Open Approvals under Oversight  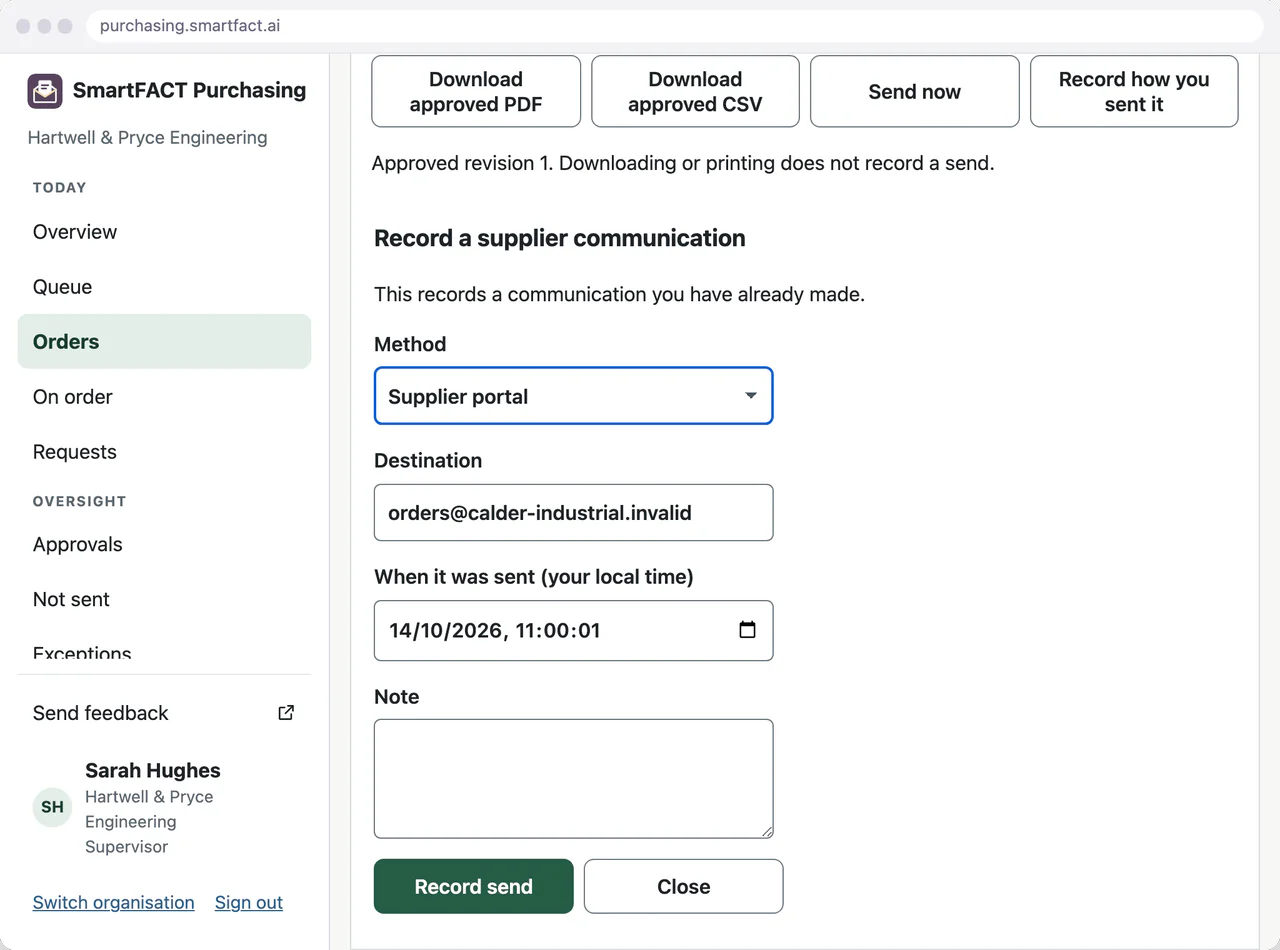(x=164, y=545)
